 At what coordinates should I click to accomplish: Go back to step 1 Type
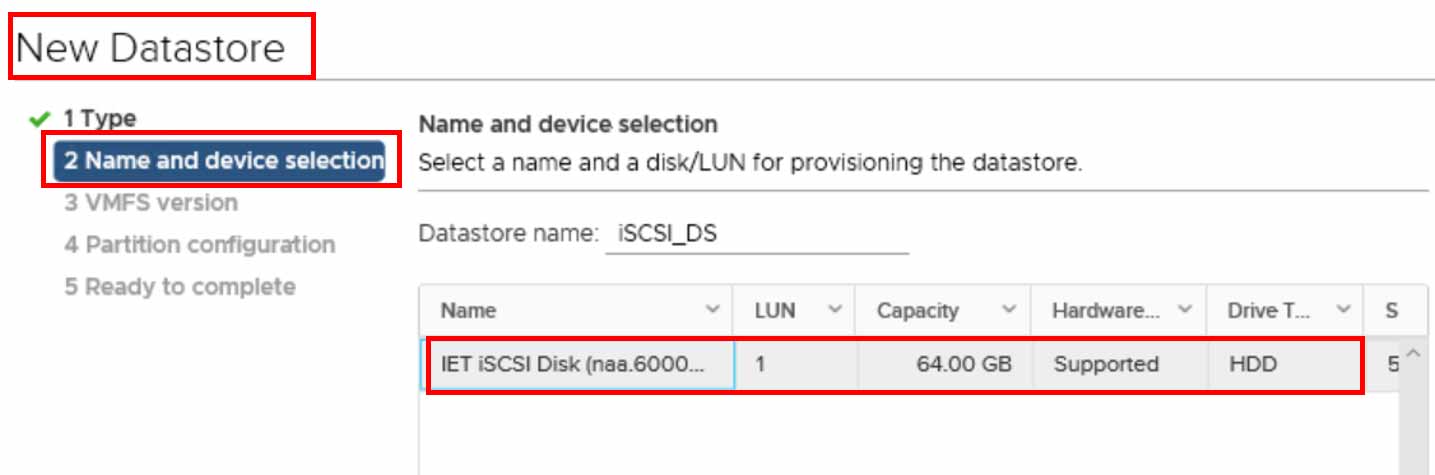(x=100, y=118)
